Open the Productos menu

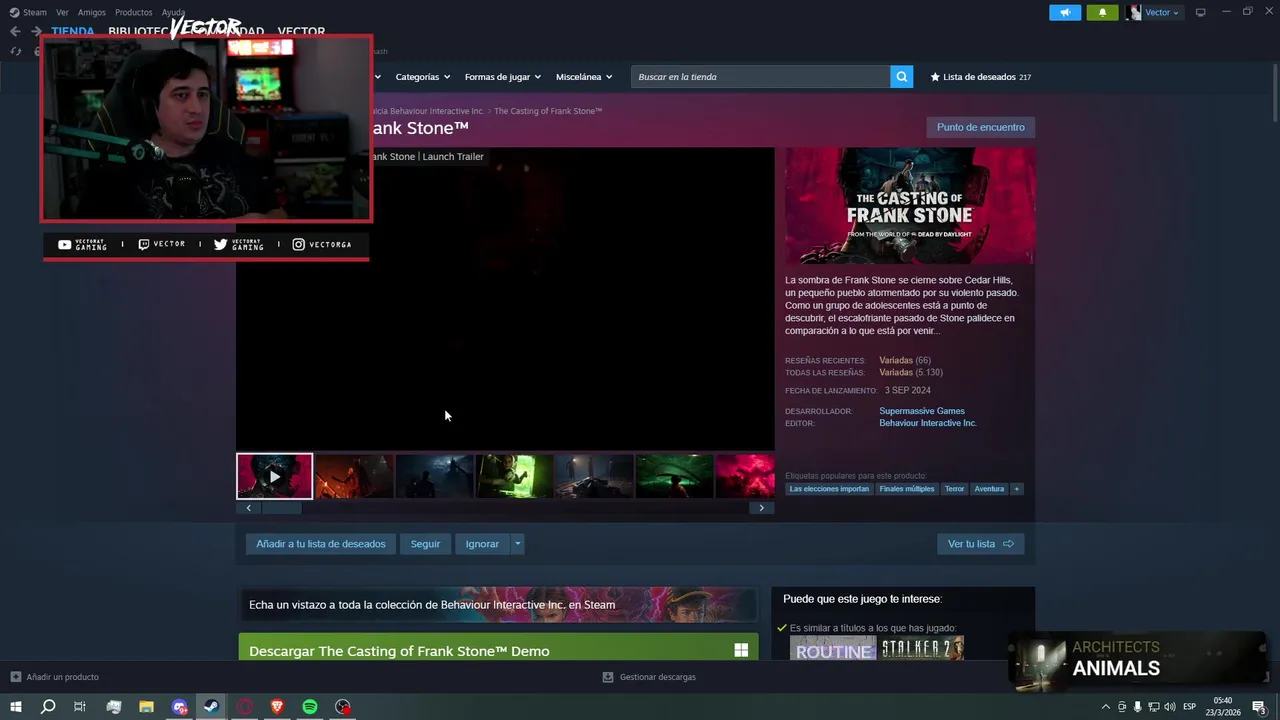tap(134, 12)
